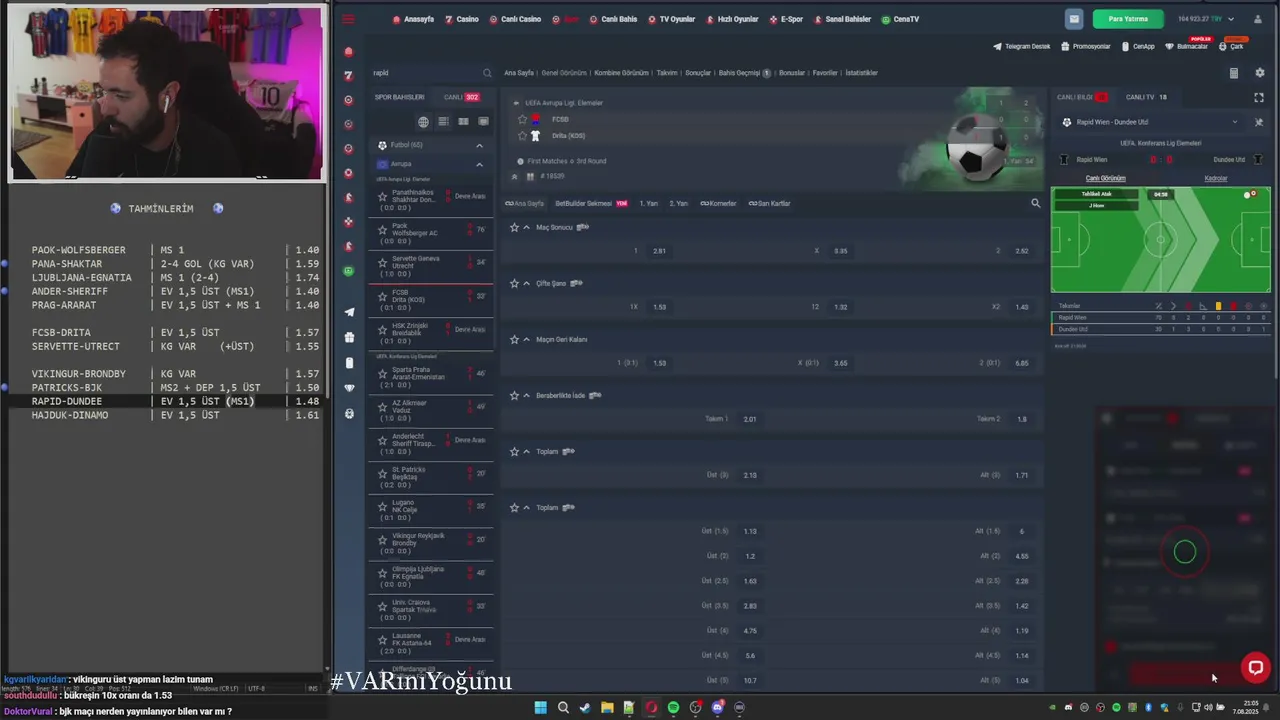Screen dimensions: 1280x720
Task: Open Windows taskbar search icon
Action: pos(563,707)
